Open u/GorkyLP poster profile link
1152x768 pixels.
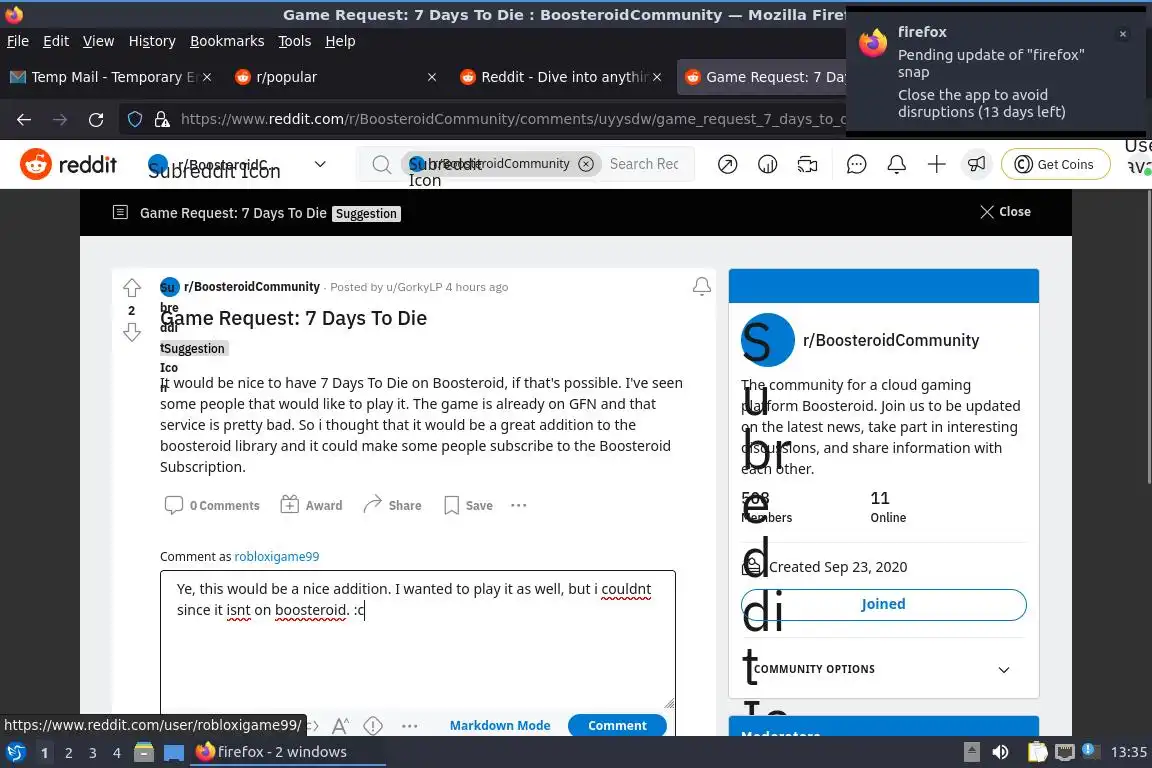coord(414,287)
